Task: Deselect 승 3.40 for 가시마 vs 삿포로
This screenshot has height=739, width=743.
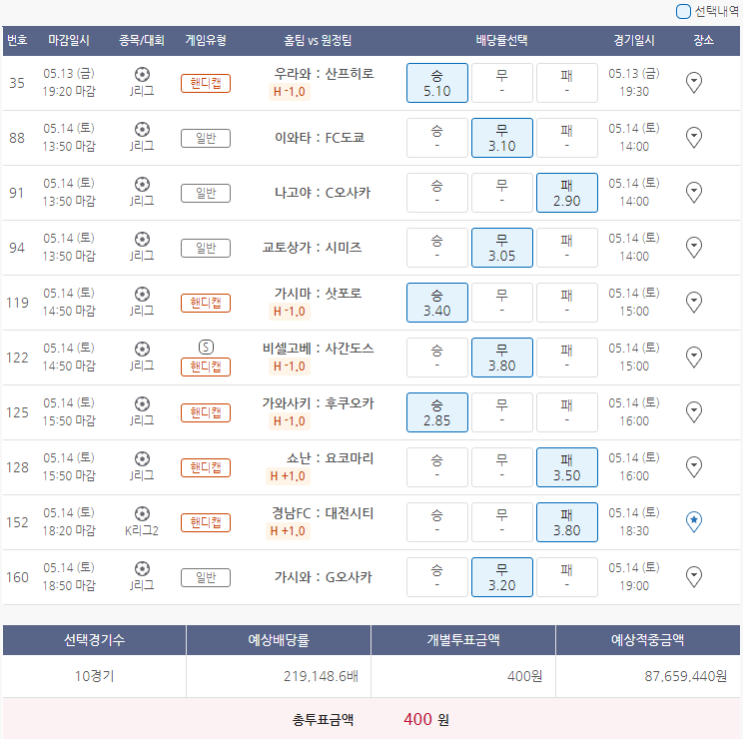Action: (437, 303)
